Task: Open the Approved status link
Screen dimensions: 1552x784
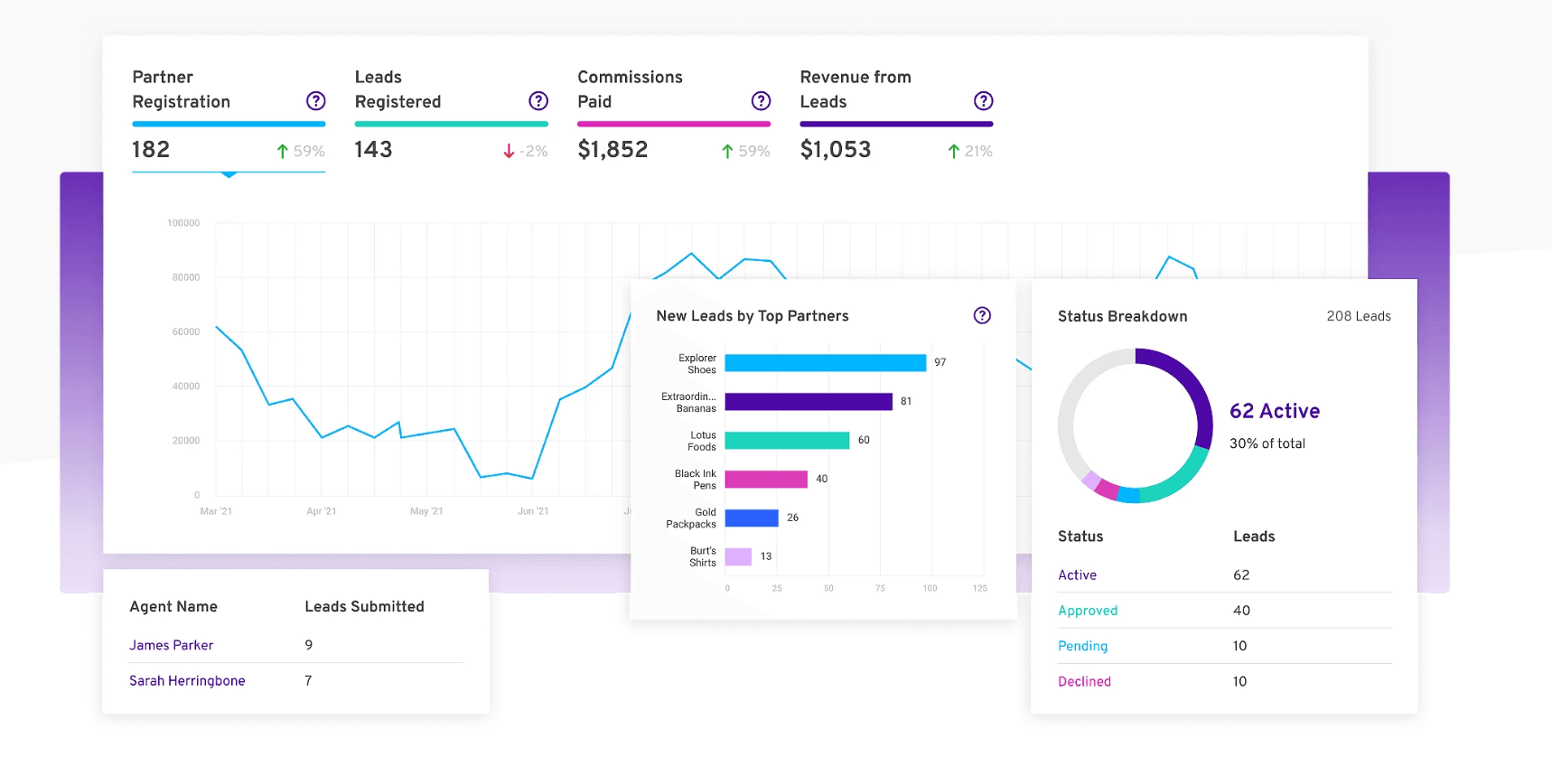Action: (x=1088, y=611)
